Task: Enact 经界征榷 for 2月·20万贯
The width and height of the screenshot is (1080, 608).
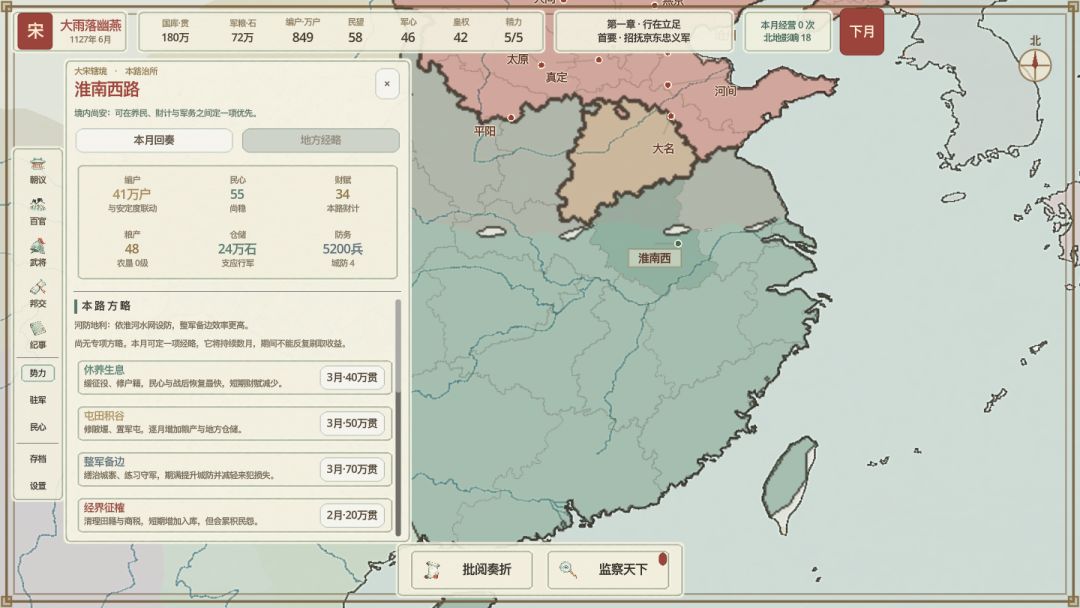Action: (352, 515)
